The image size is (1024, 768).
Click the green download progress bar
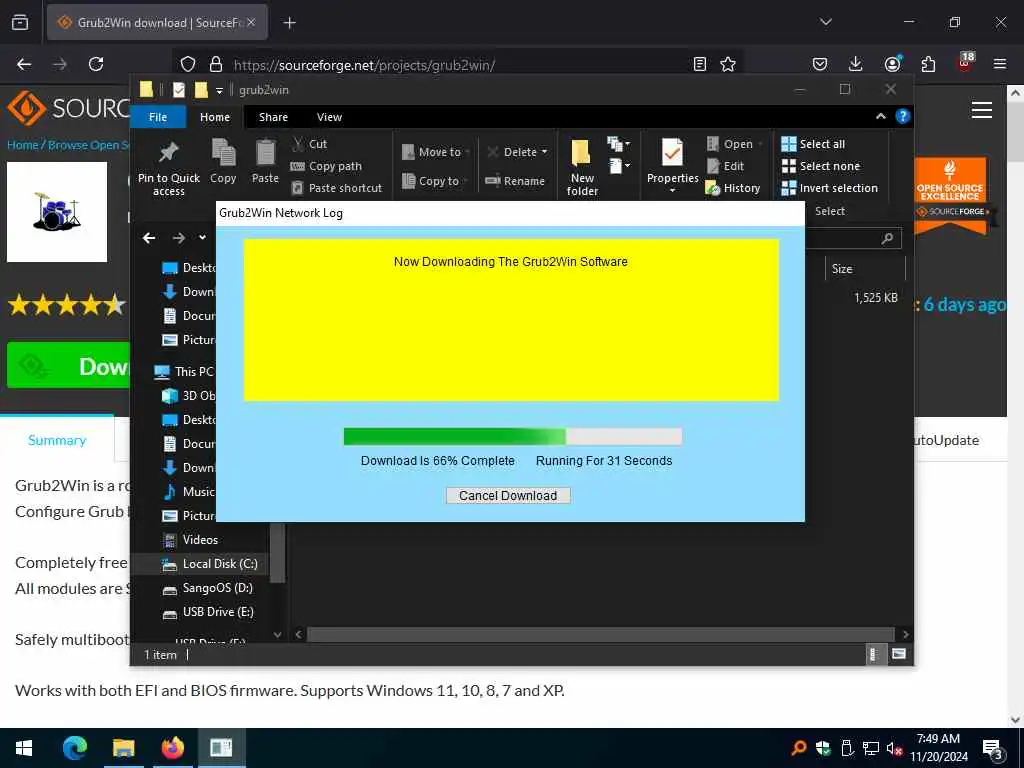pyautogui.click(x=513, y=436)
